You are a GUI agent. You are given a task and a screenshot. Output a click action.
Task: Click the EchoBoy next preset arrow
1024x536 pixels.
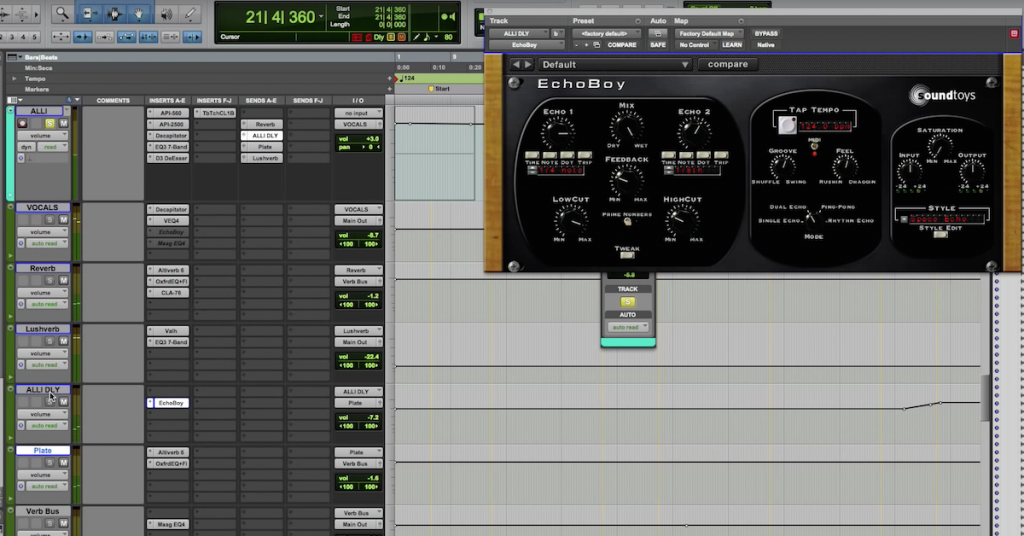click(x=528, y=65)
